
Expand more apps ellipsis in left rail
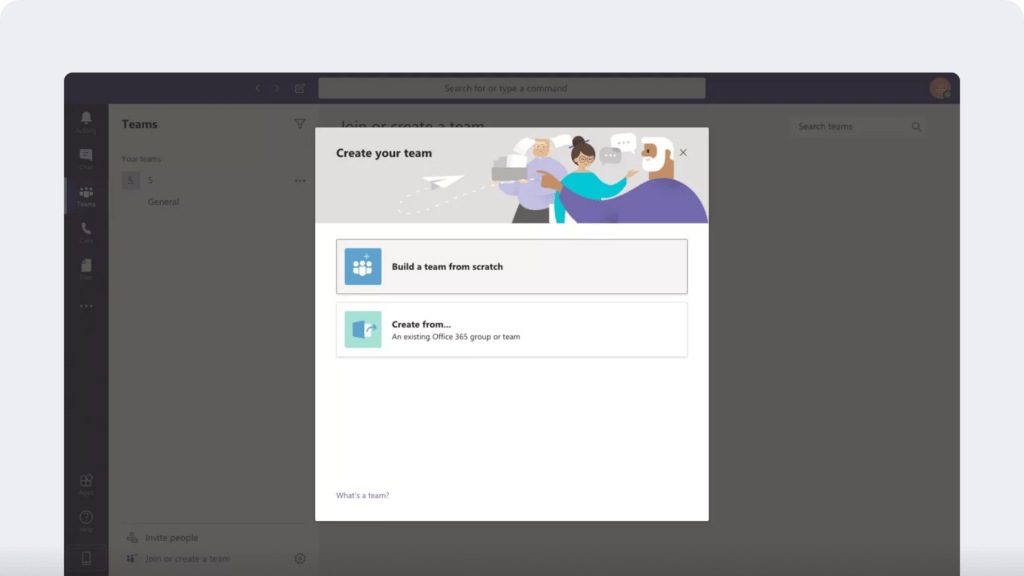click(86, 306)
